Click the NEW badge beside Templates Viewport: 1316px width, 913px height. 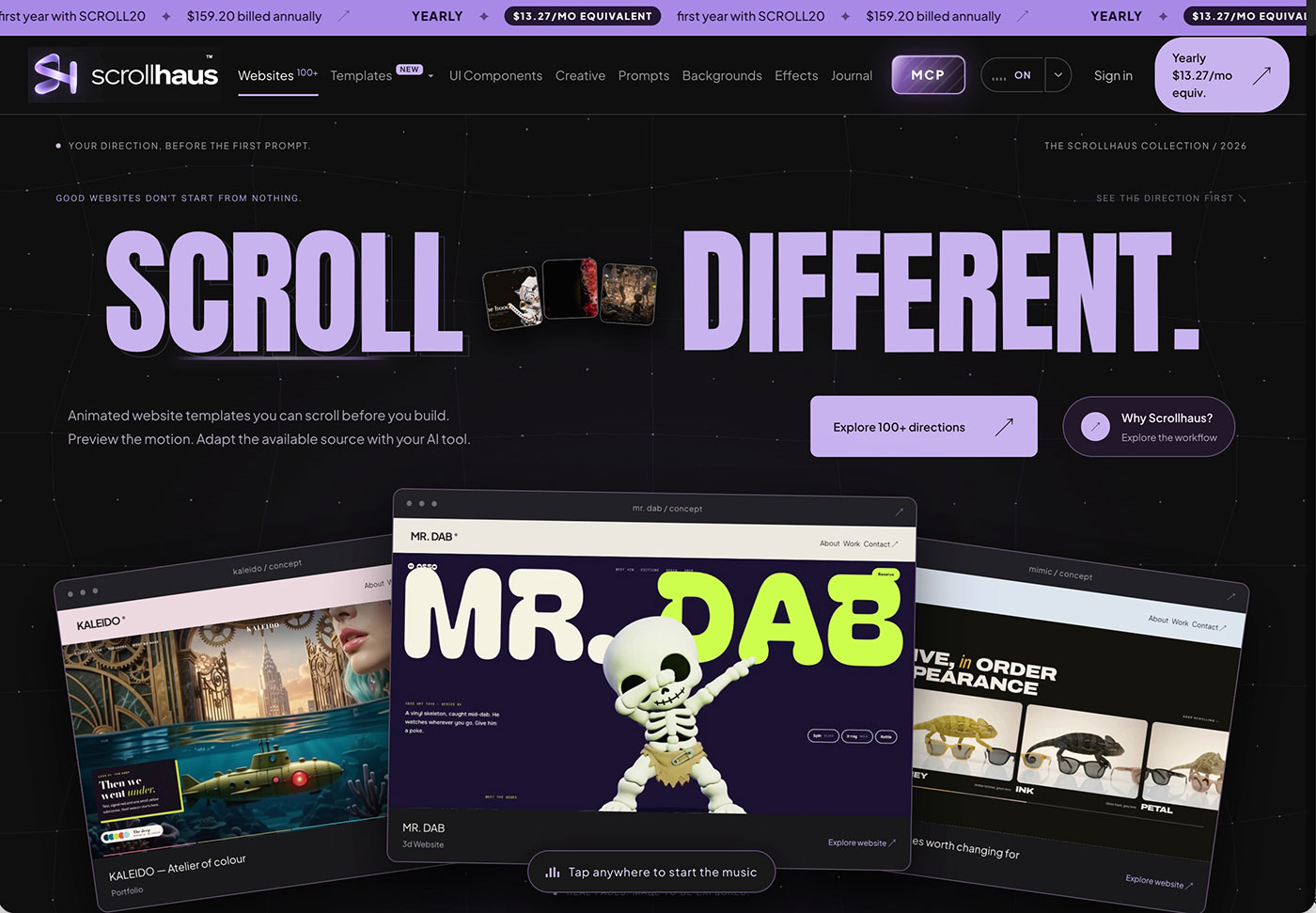pyautogui.click(x=409, y=70)
